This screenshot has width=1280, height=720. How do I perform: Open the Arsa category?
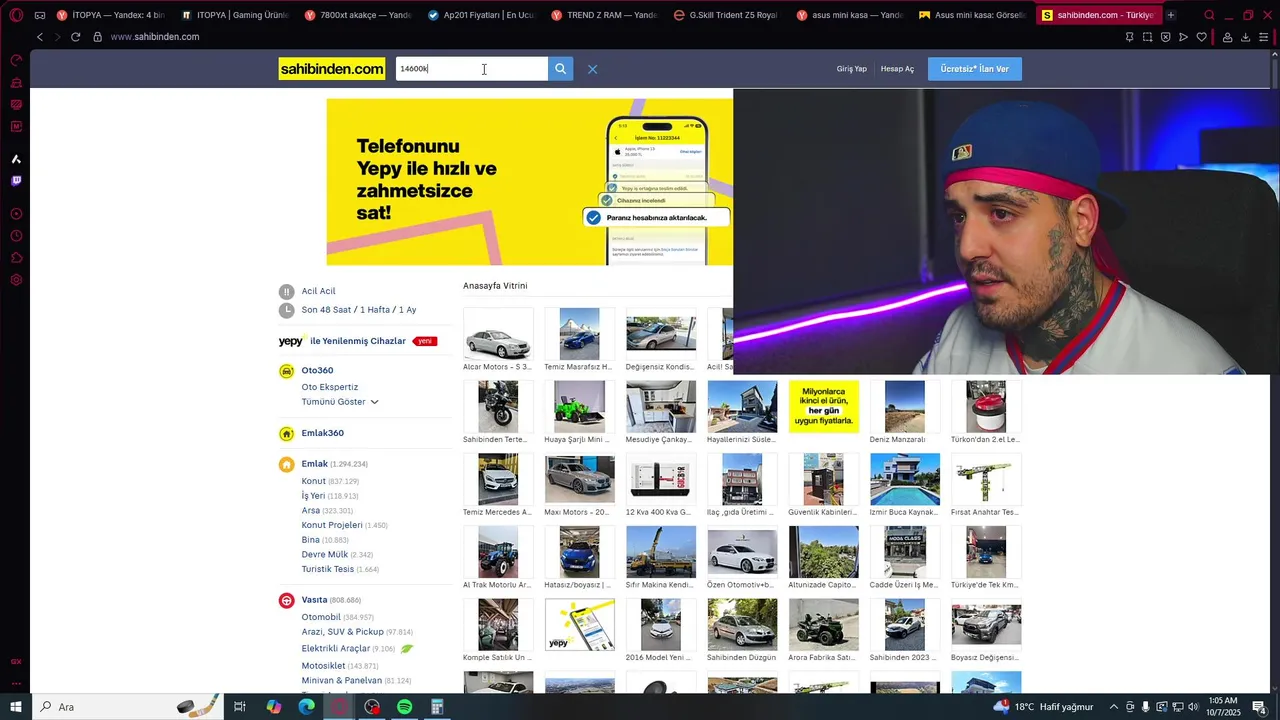[311, 511]
